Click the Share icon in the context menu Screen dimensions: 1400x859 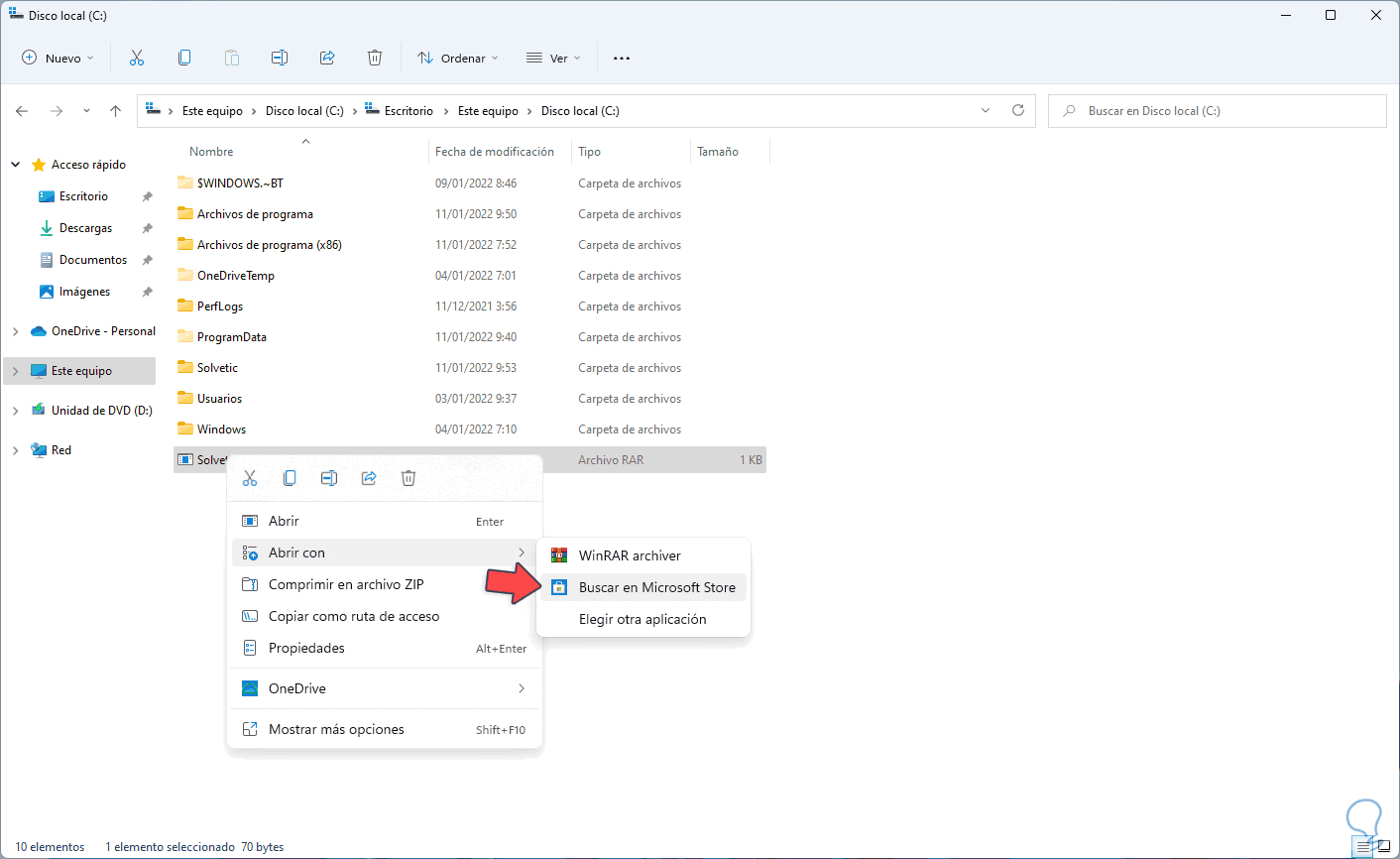369,478
